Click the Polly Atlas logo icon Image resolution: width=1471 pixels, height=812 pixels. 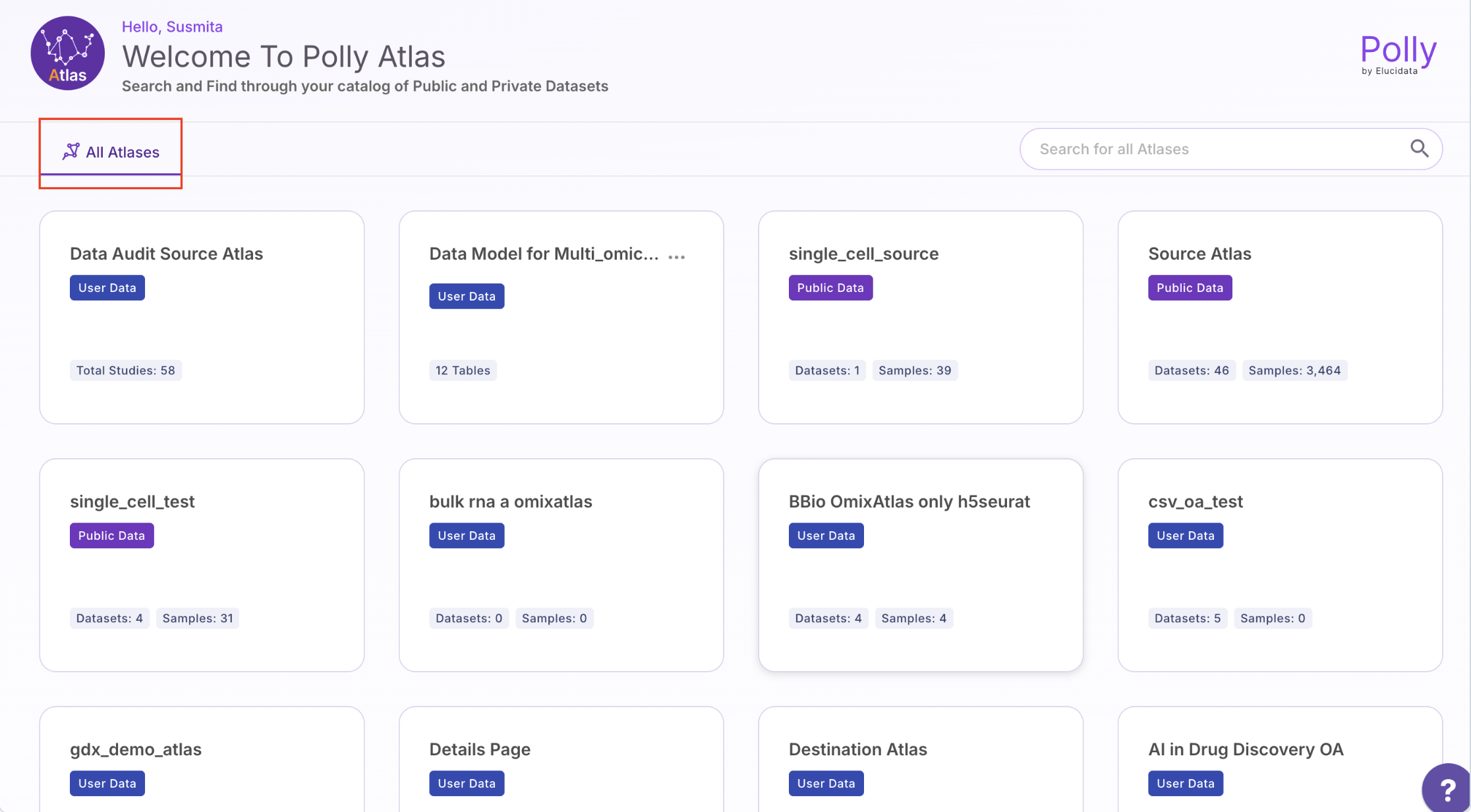(x=68, y=53)
